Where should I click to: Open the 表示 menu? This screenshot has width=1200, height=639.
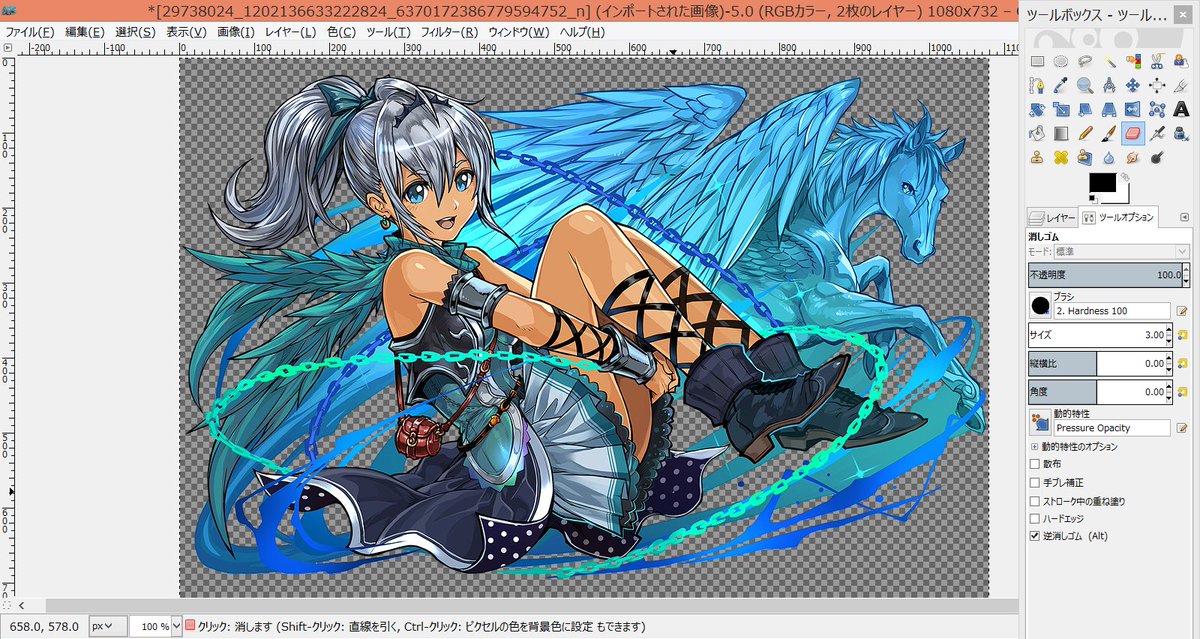[x=186, y=32]
